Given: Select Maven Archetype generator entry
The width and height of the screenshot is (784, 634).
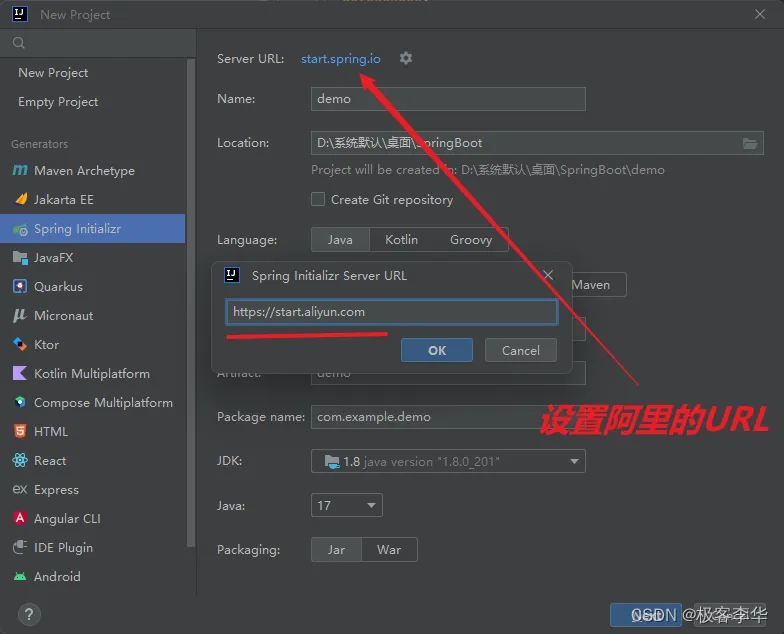Looking at the screenshot, I should (92, 170).
